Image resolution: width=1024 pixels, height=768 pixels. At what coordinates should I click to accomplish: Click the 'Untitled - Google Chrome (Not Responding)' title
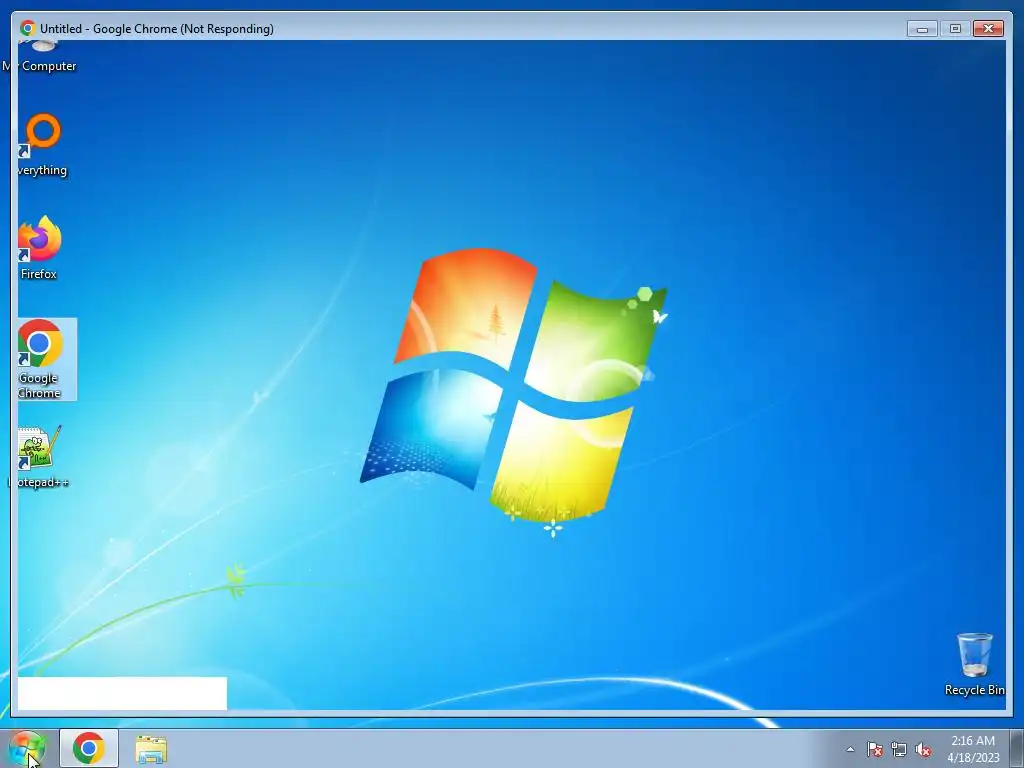[157, 29]
